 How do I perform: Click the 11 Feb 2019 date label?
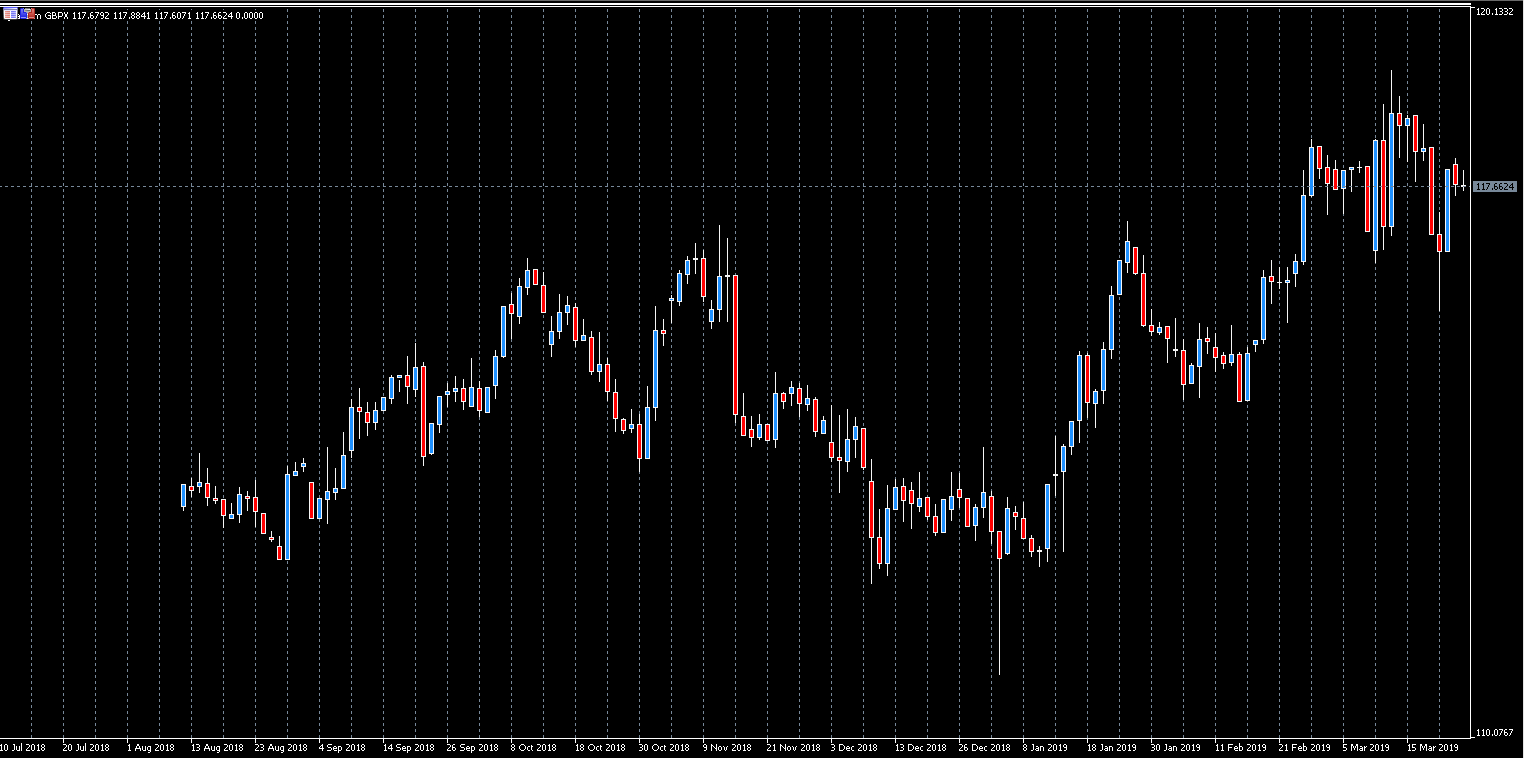(x=1239, y=748)
